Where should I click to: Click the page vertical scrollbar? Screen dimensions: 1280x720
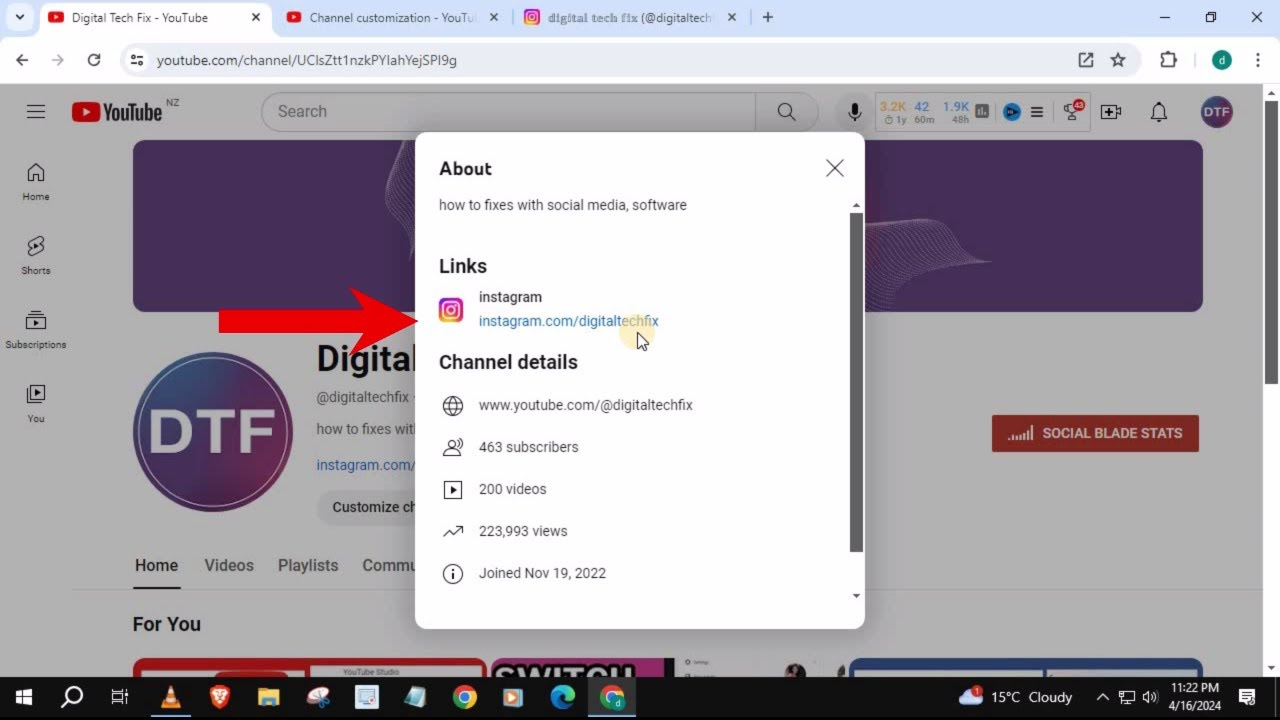tap(1271, 240)
